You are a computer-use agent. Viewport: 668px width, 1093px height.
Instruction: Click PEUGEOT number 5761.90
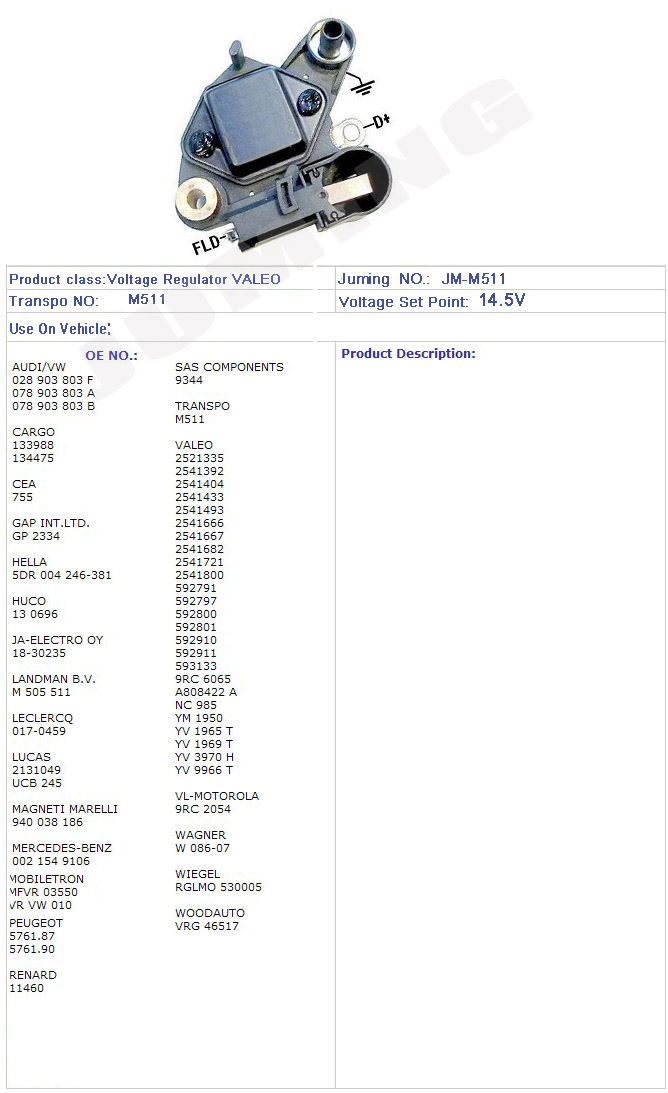(x=32, y=949)
